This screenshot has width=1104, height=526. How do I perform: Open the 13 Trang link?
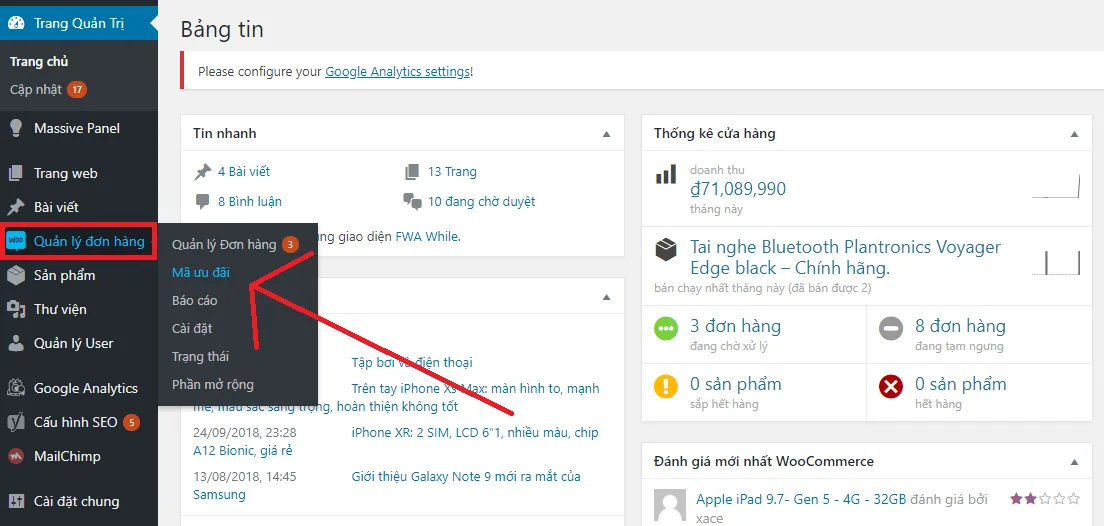[452, 172]
